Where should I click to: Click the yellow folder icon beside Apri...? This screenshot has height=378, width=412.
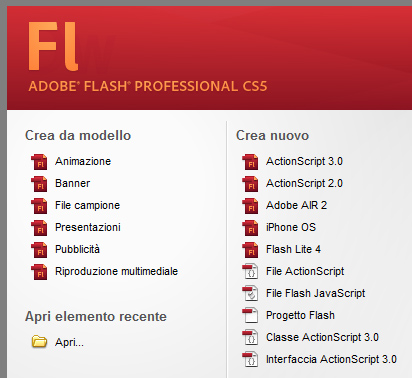pyautogui.click(x=39, y=342)
